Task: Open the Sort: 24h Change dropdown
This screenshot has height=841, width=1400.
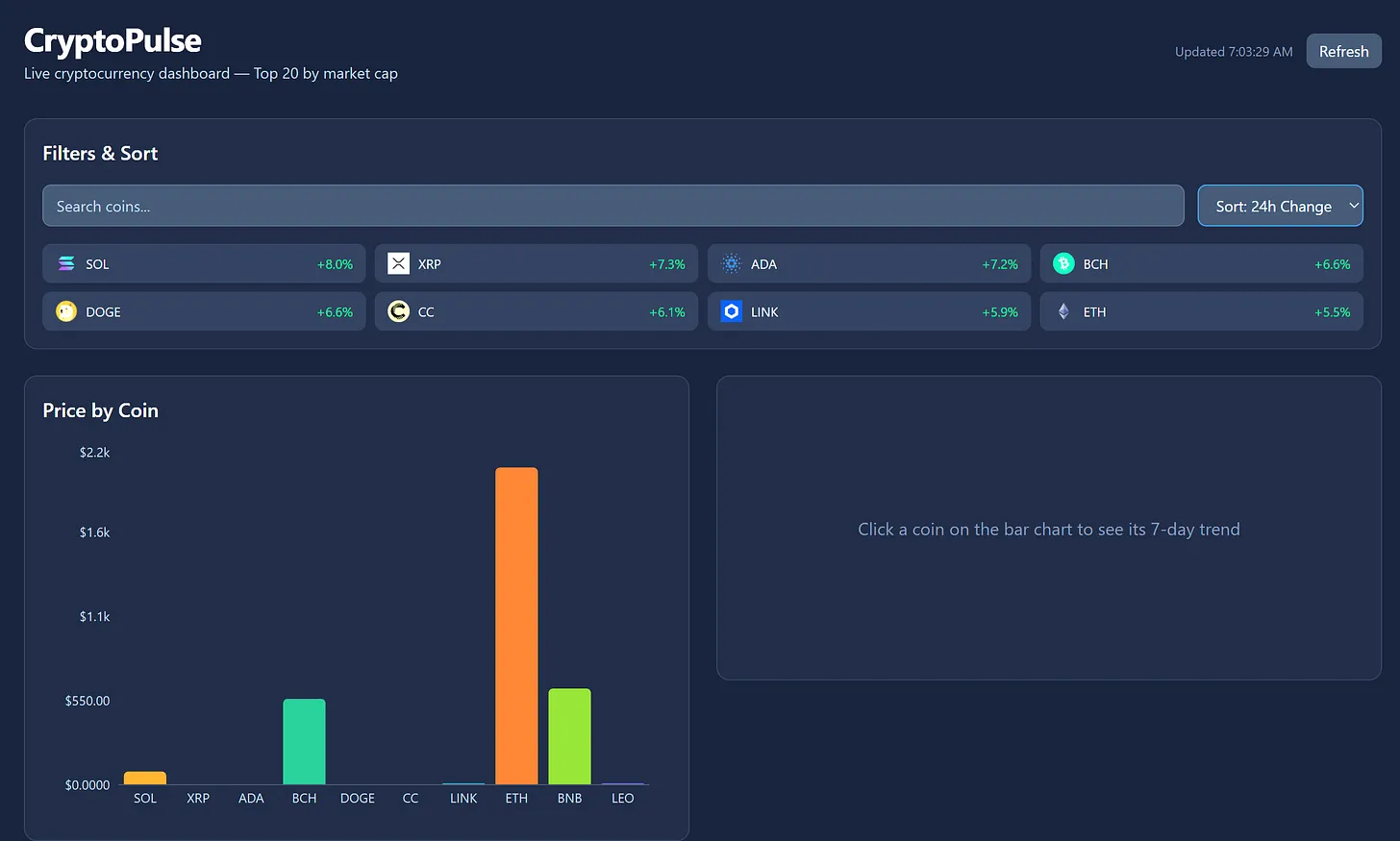Action: coord(1280,205)
